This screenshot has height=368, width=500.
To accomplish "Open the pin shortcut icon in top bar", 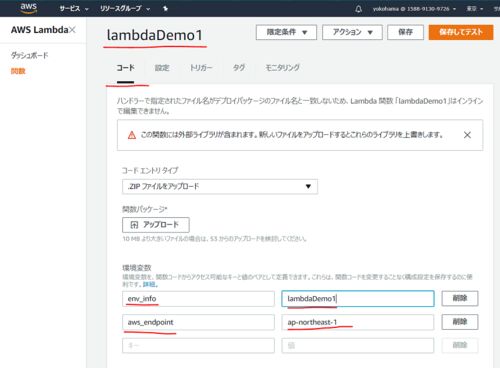I will [x=165, y=9].
